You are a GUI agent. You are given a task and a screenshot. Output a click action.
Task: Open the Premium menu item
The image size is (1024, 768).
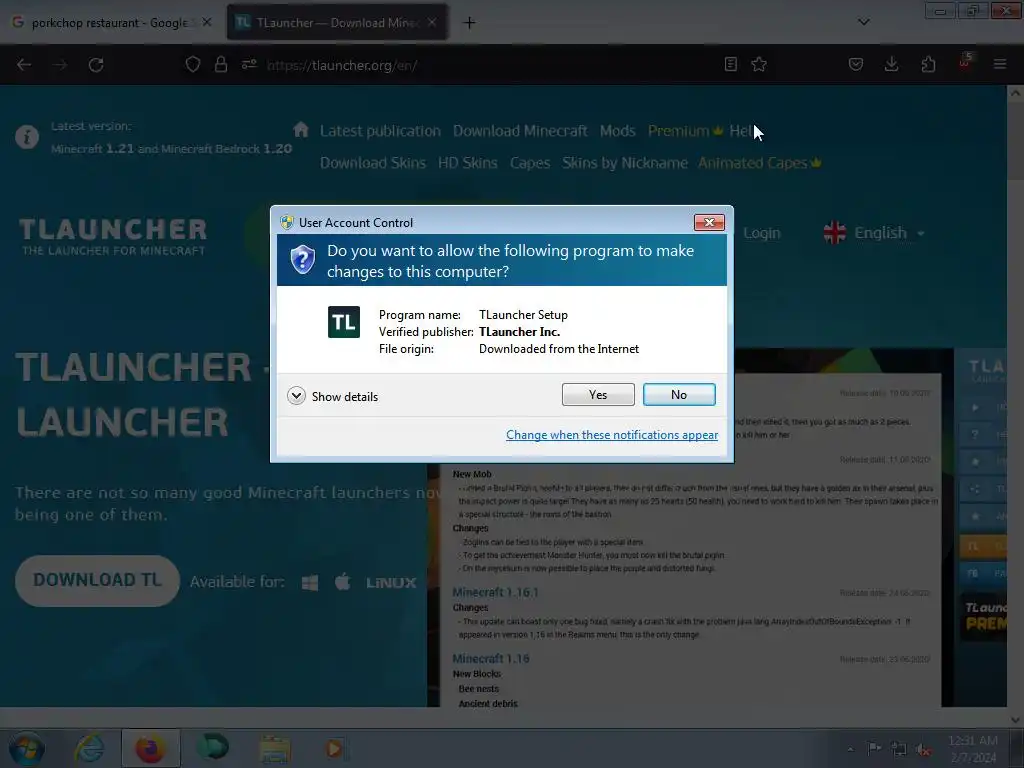tap(685, 131)
